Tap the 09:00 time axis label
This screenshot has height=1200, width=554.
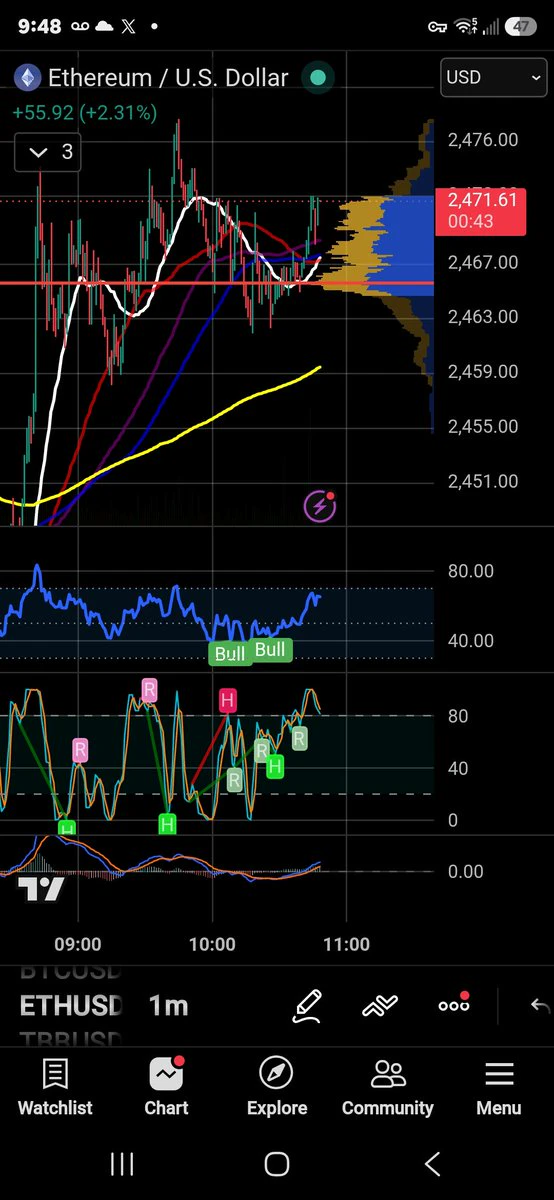point(78,944)
